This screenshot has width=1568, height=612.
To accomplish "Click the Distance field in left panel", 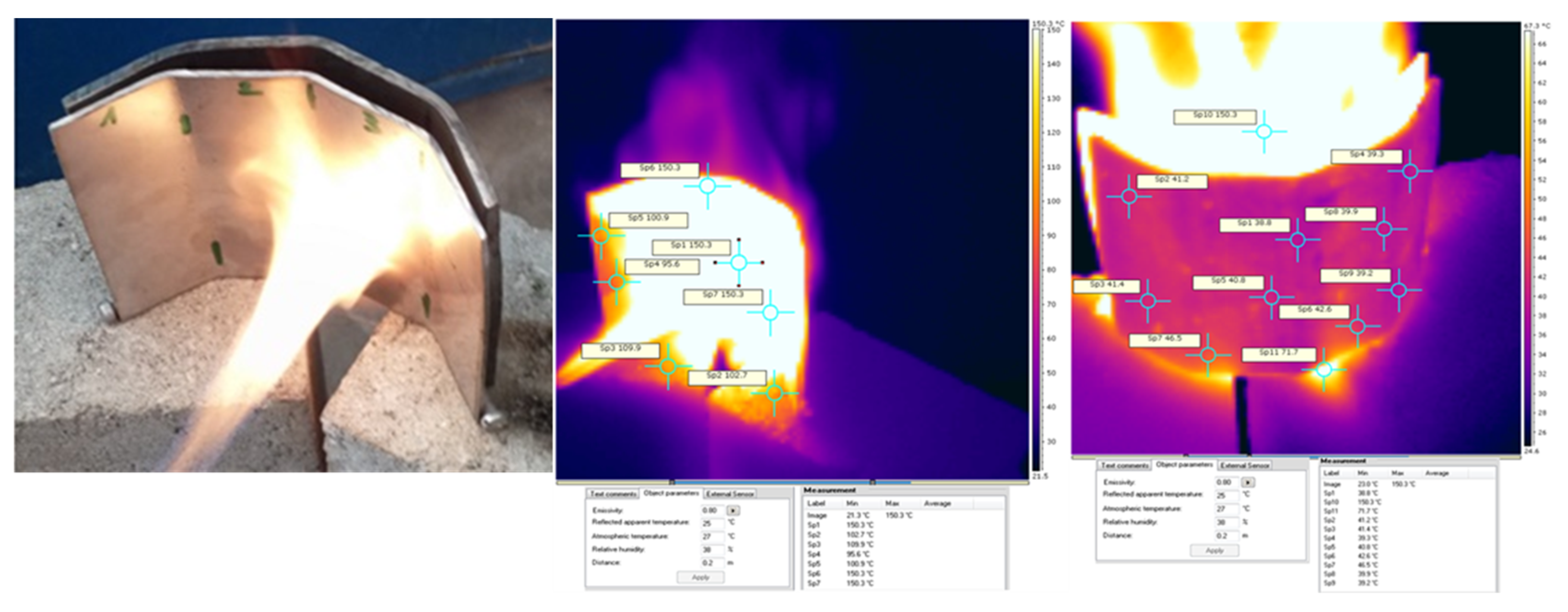I will [711, 563].
